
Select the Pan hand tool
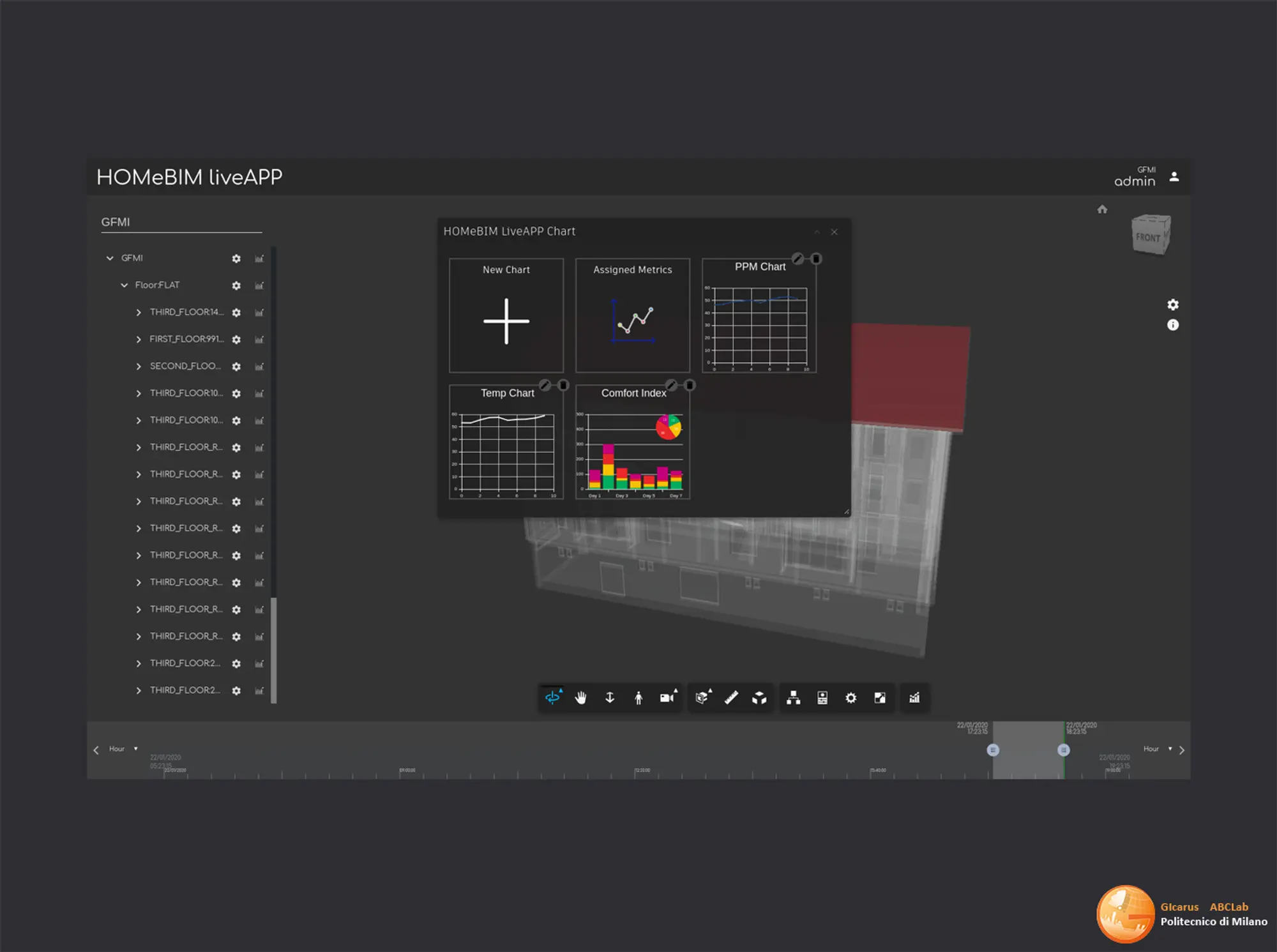(580, 698)
